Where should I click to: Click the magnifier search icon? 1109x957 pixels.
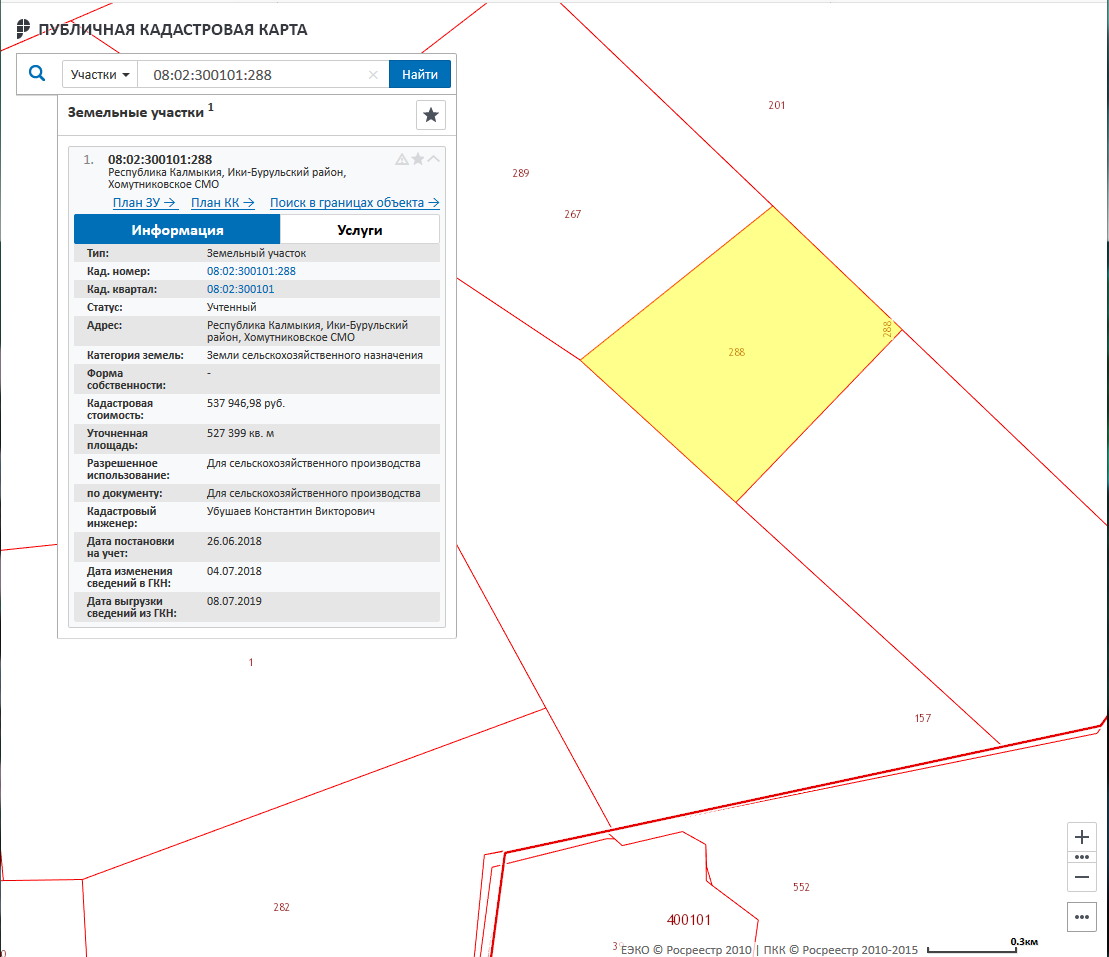click(37, 73)
